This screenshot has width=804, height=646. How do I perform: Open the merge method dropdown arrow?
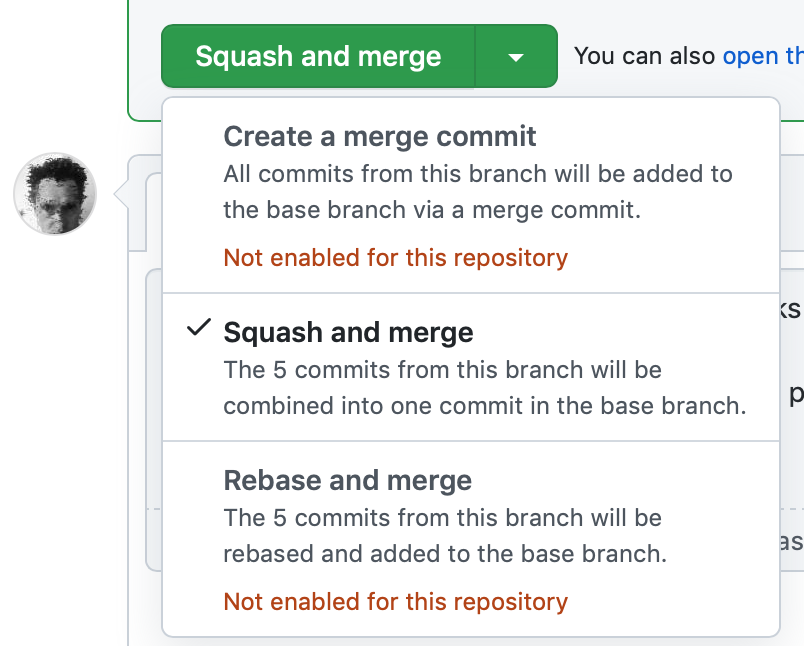[516, 56]
